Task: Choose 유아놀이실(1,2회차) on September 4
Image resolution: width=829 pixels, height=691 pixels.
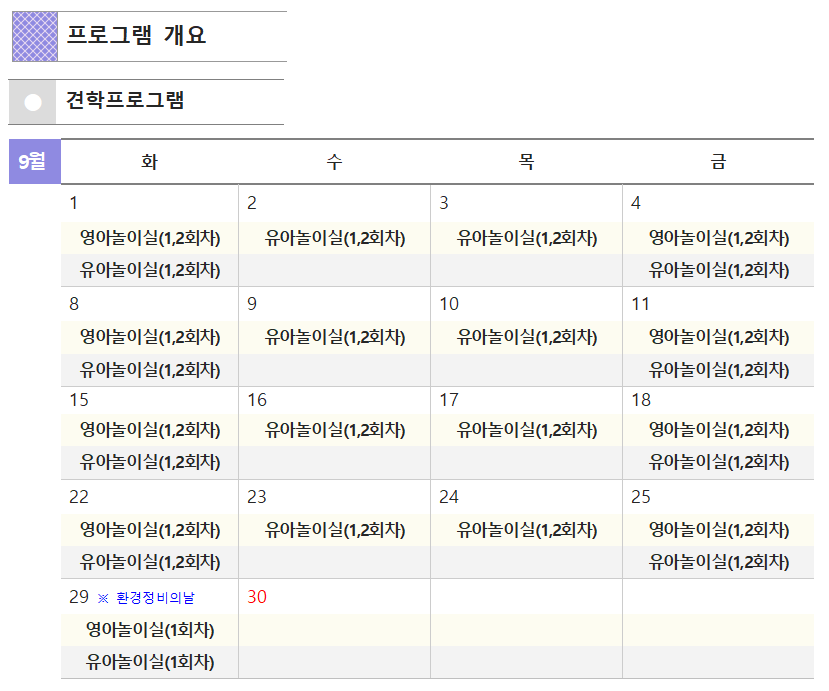Action: [x=719, y=270]
